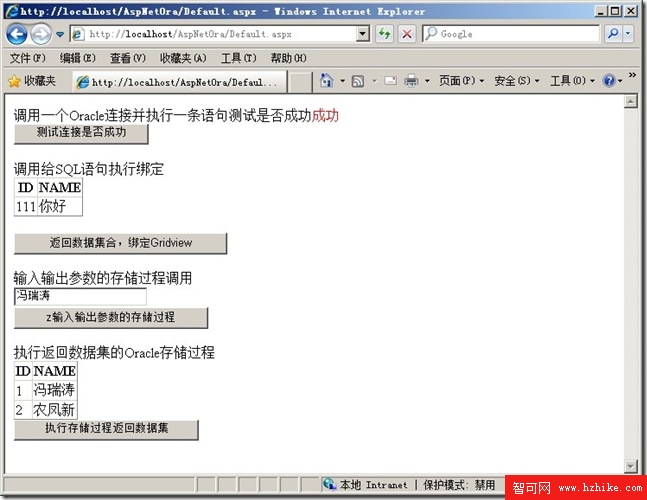Click the red 成功 result text
The width and height of the screenshot is (647, 500).
pos(325,116)
